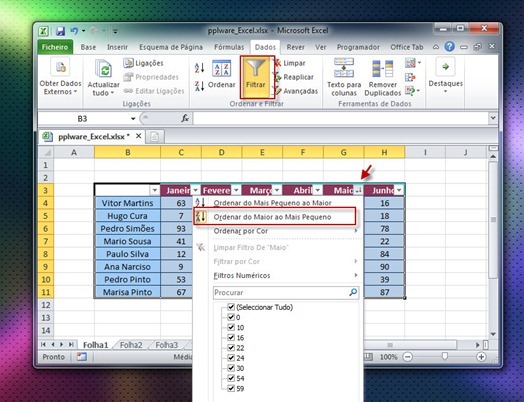Open filter dropdown in cell B3

[154, 190]
